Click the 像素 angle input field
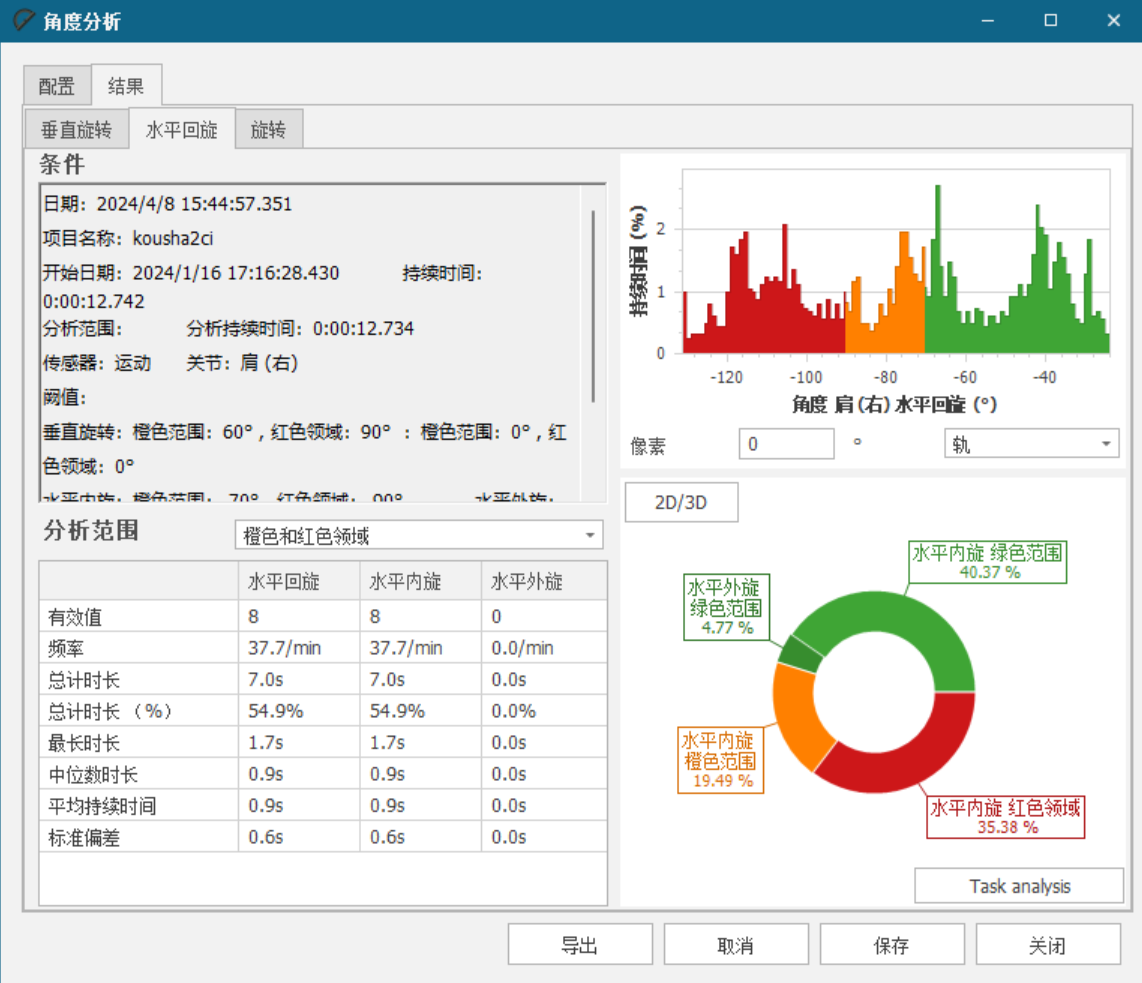This screenshot has width=1142, height=983. 785,444
